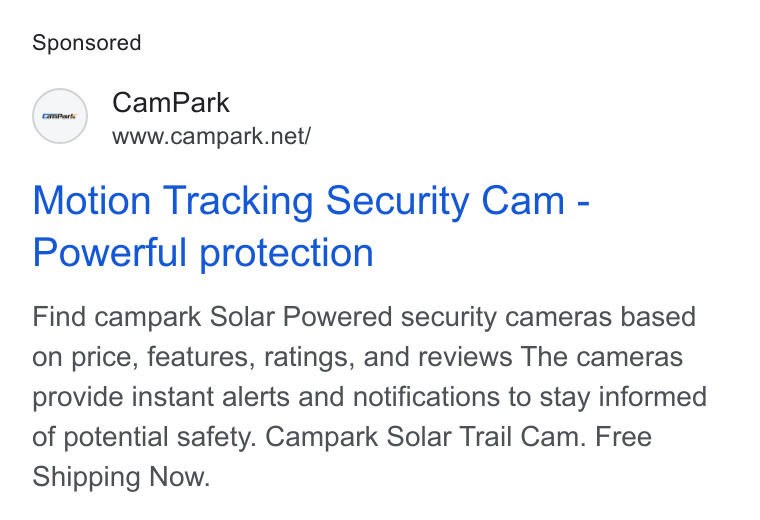Click the word 'Security' in the blue headline
The width and height of the screenshot is (760, 520).
click(397, 201)
